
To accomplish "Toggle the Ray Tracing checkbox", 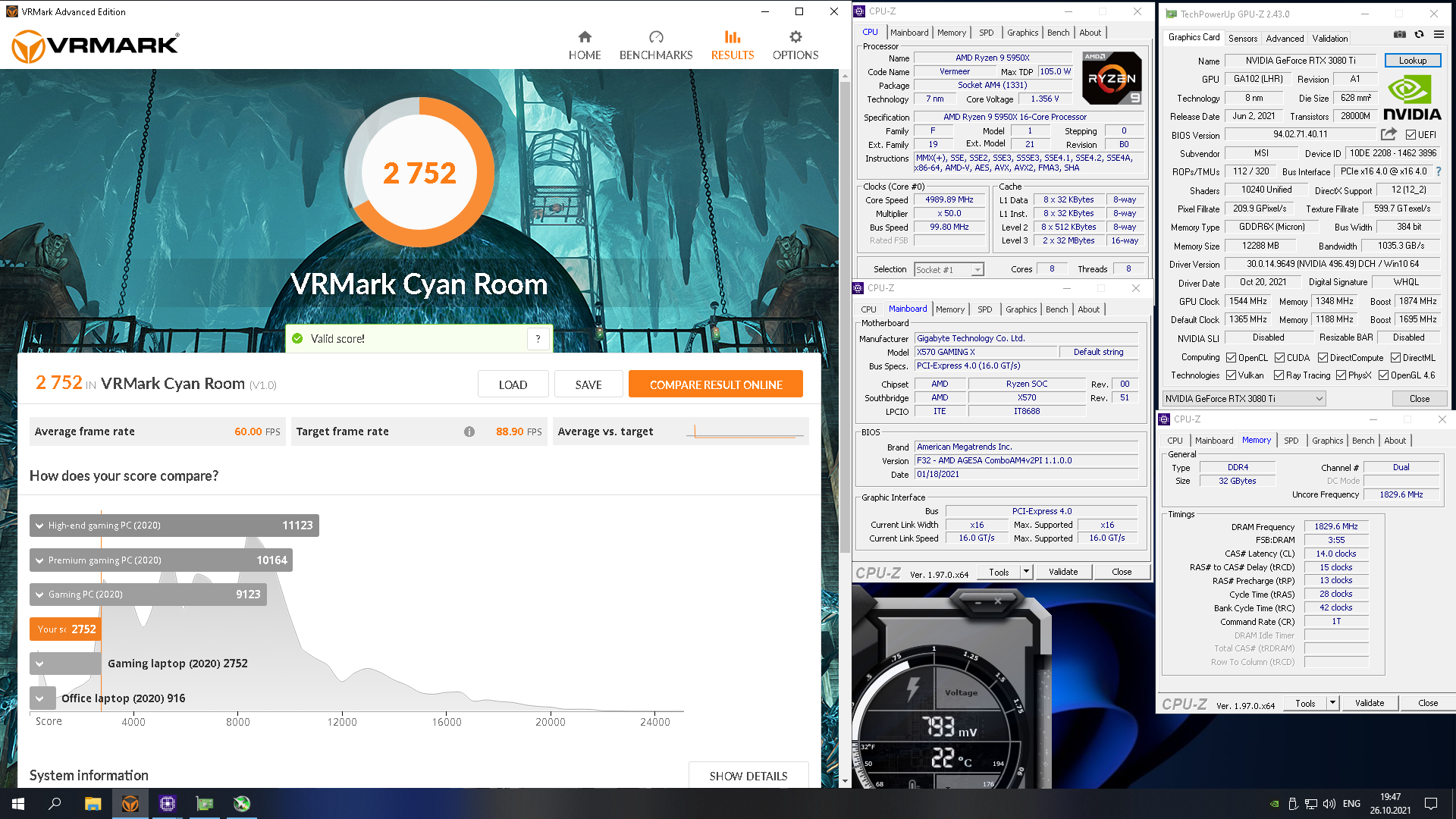I will click(x=1279, y=375).
